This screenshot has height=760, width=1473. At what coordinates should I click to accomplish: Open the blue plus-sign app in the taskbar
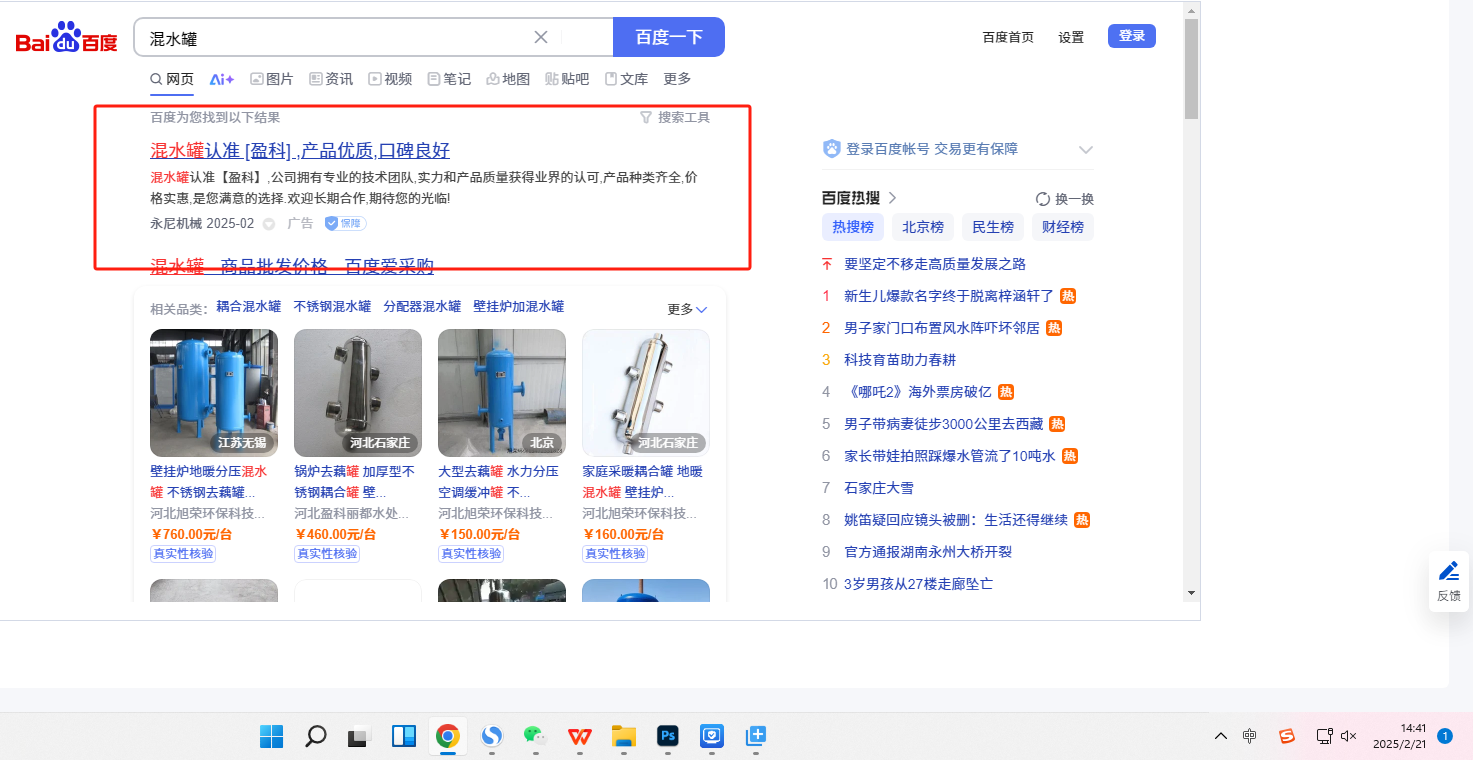click(x=755, y=737)
